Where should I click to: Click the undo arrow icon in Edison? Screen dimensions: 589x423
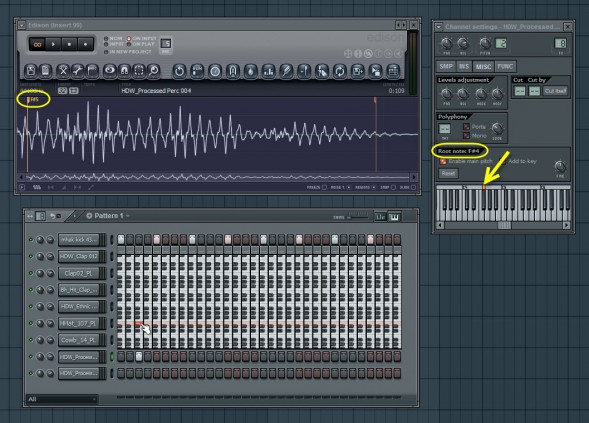[179, 71]
